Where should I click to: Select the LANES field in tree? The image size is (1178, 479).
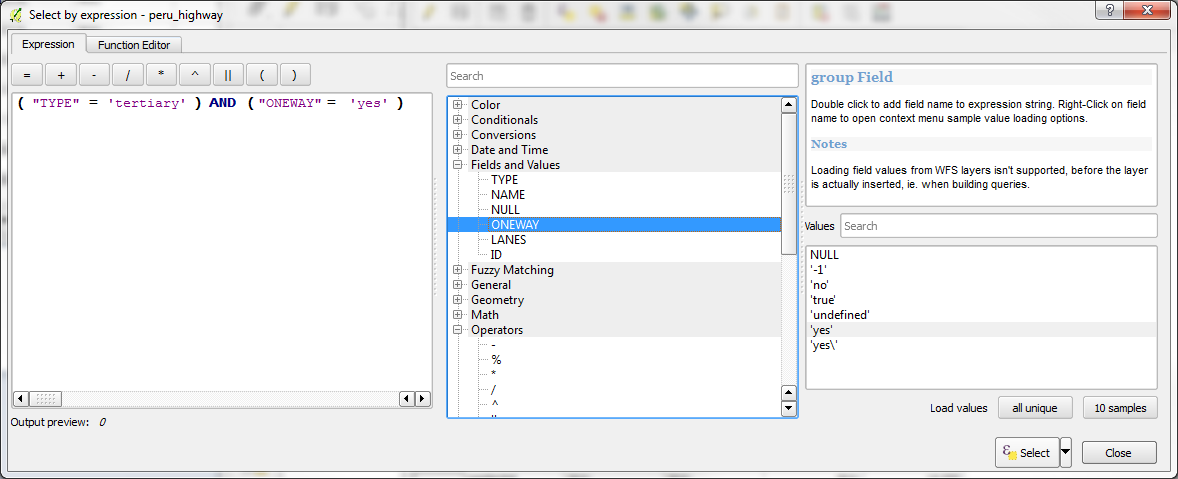[508, 240]
